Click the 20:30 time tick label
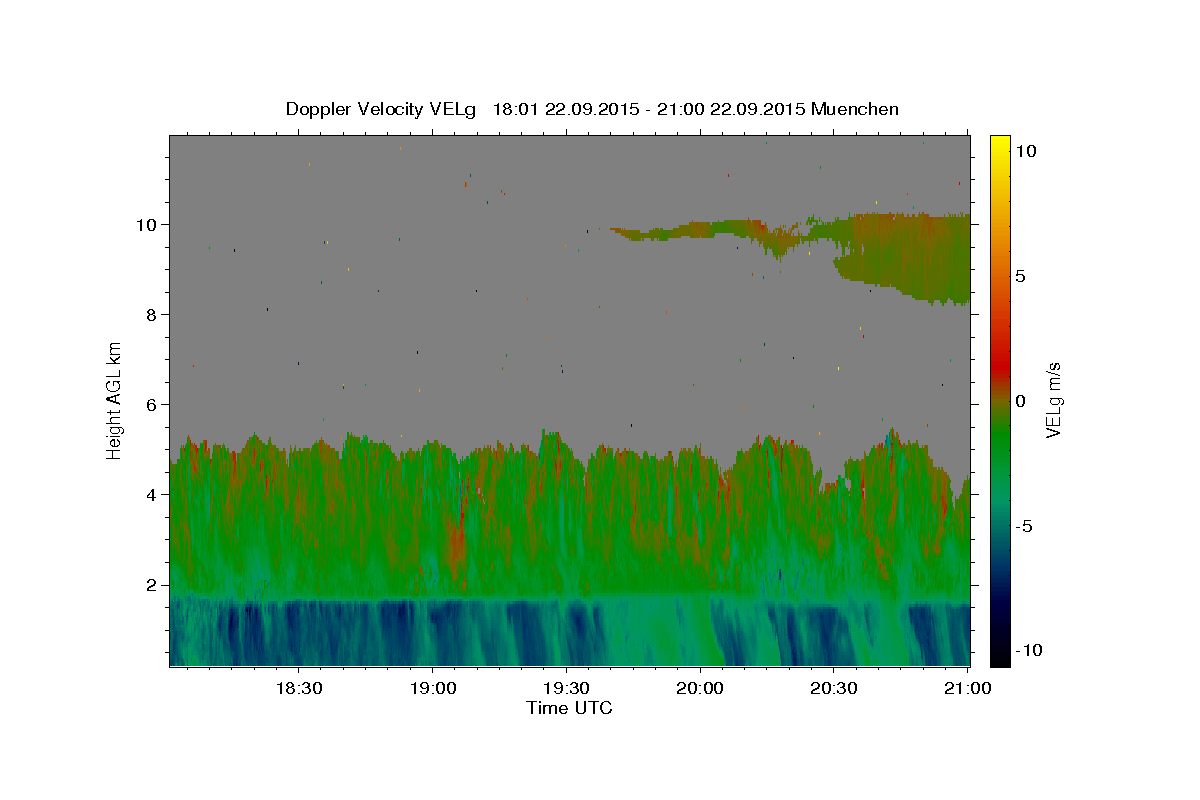 click(834, 688)
